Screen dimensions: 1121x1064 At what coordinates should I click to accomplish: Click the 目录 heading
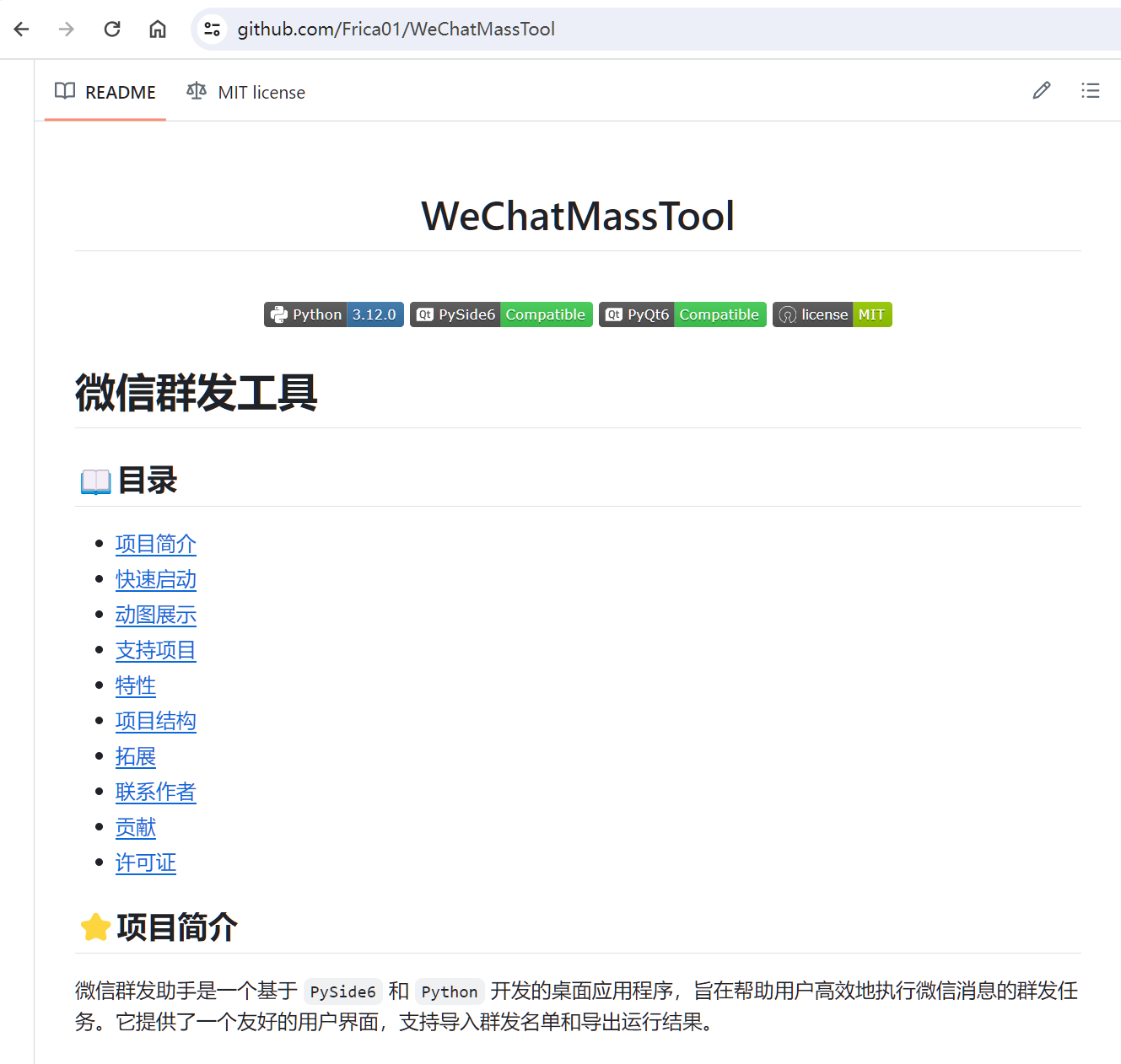128,481
